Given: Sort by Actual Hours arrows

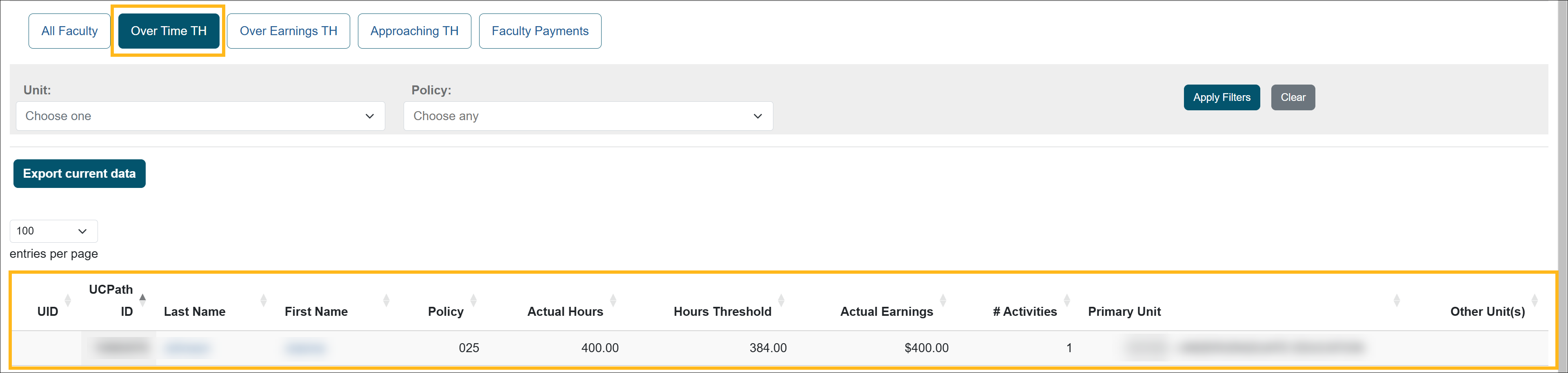Looking at the screenshot, I should pyautogui.click(x=613, y=300).
